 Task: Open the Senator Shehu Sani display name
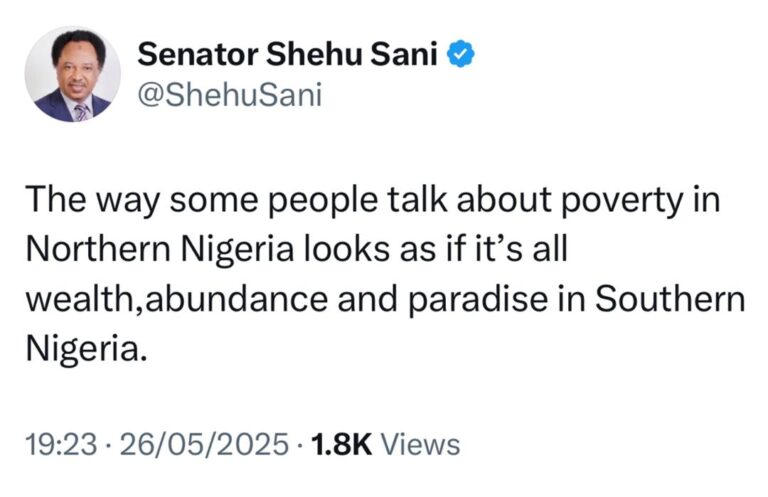[288, 54]
